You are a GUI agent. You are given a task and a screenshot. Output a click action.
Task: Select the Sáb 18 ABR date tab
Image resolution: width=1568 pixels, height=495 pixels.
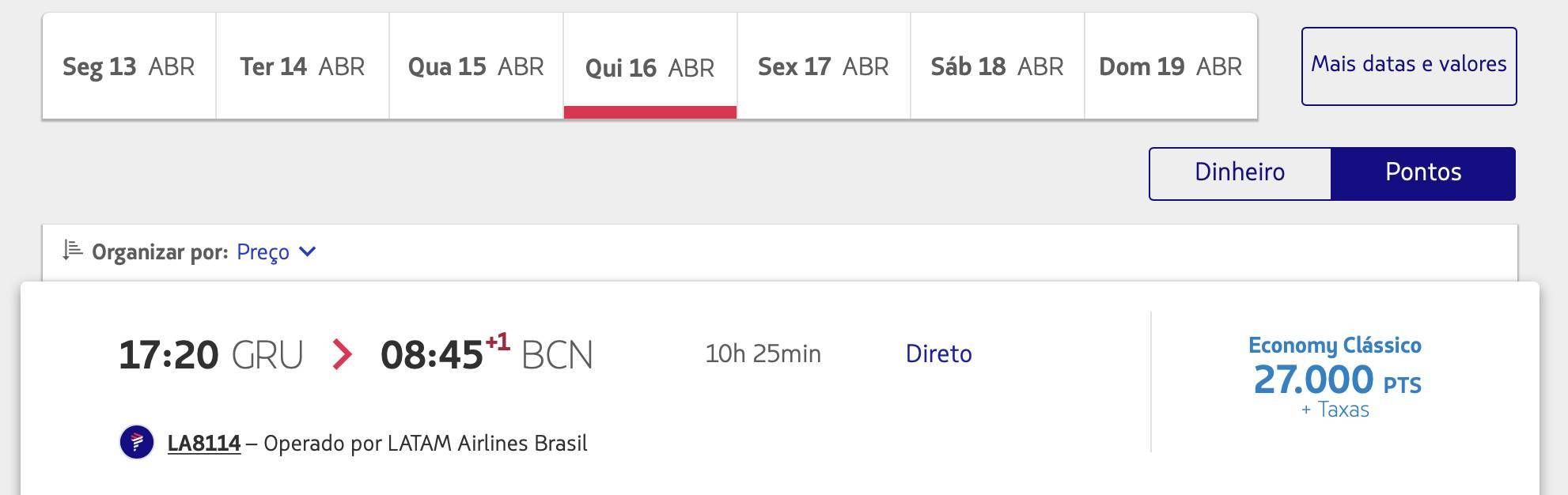coord(998,66)
